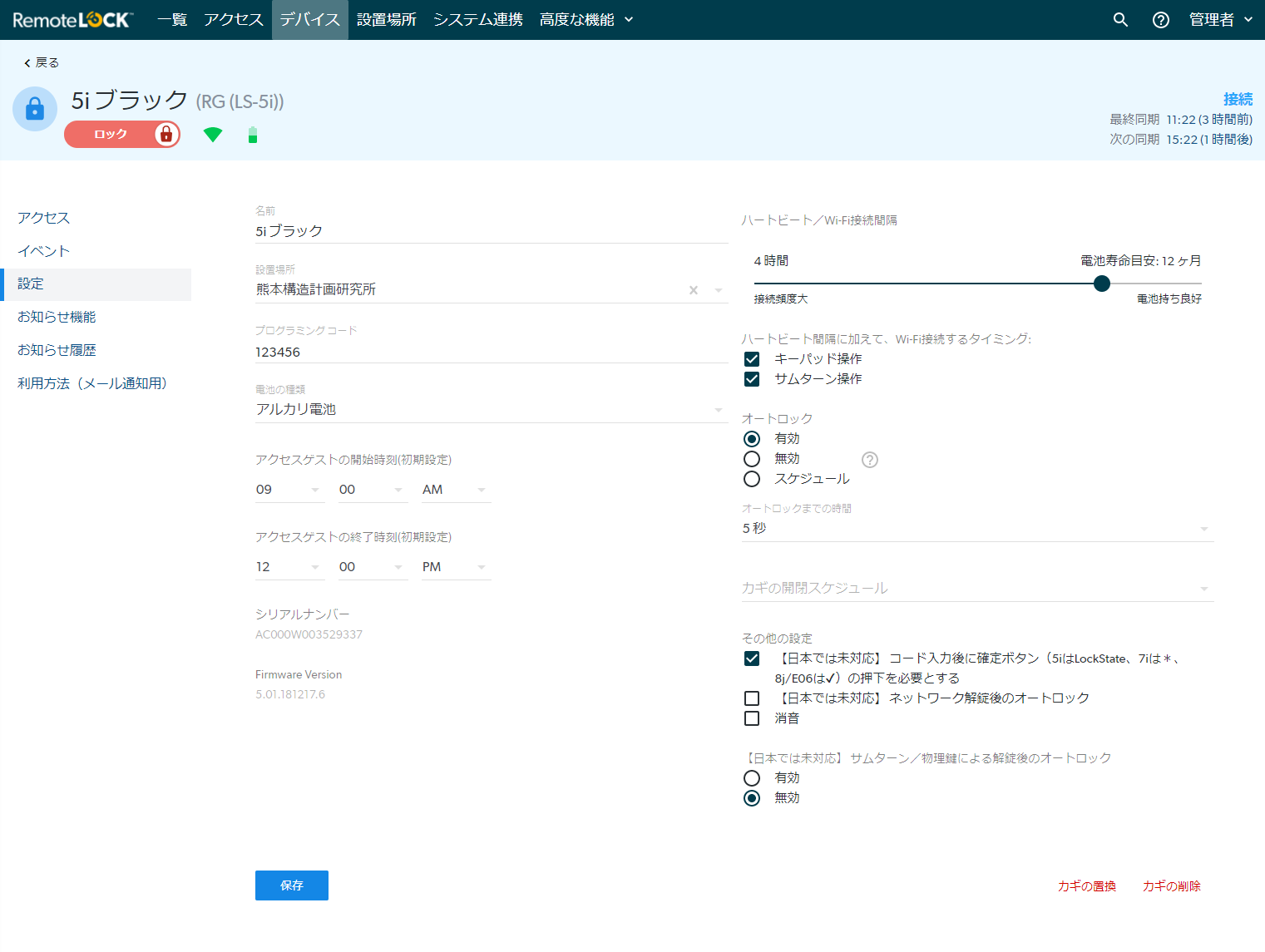The height and width of the screenshot is (952, 1265).
Task: Open end time PM dropdown
Action: [456, 567]
